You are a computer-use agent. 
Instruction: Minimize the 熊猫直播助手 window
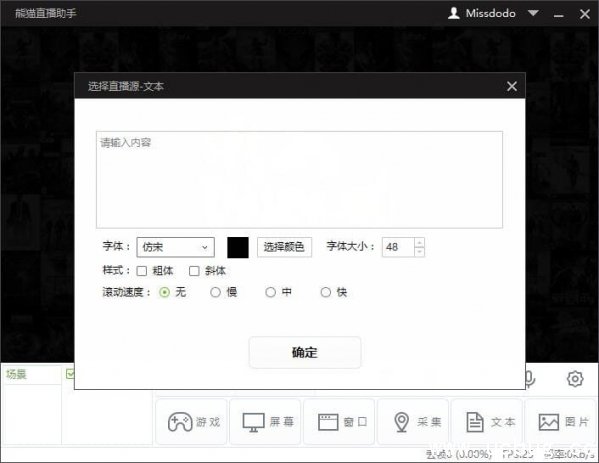coord(559,15)
